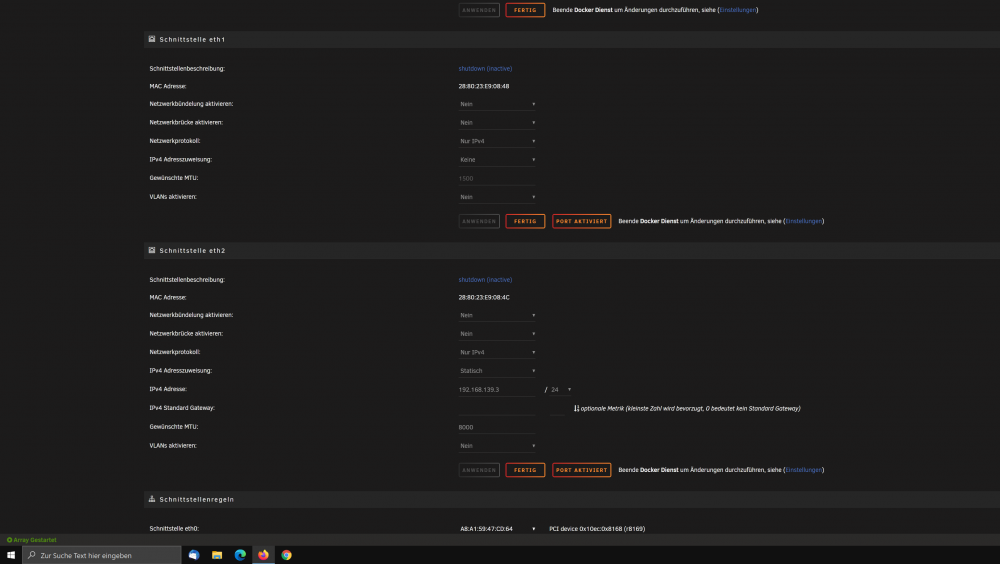Open eth2 Netzwerkbrücke aktivieren dropdown

click(497, 334)
